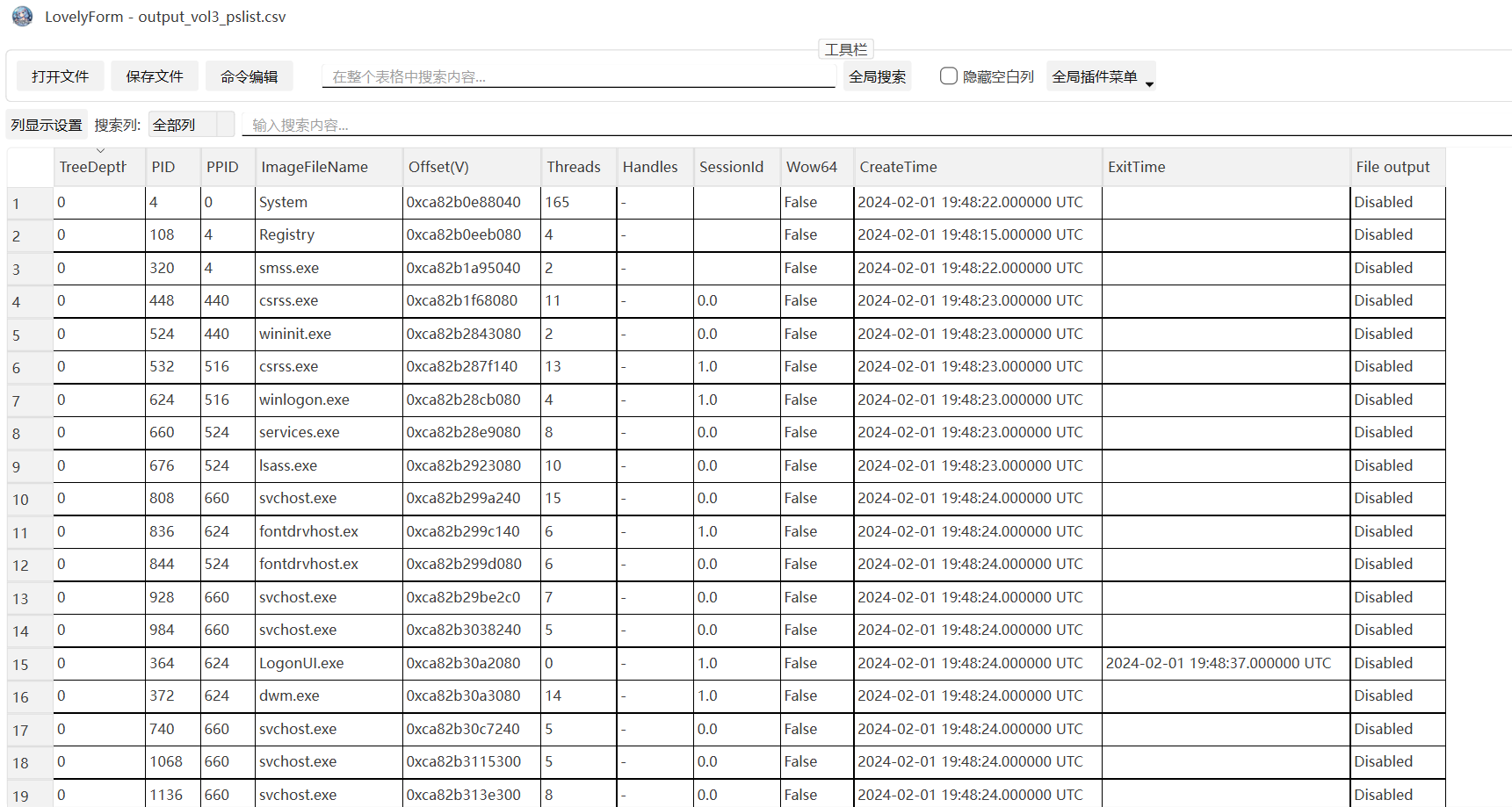The width and height of the screenshot is (1512, 807).
Task: Click the column search content input
Action: click(x=877, y=125)
